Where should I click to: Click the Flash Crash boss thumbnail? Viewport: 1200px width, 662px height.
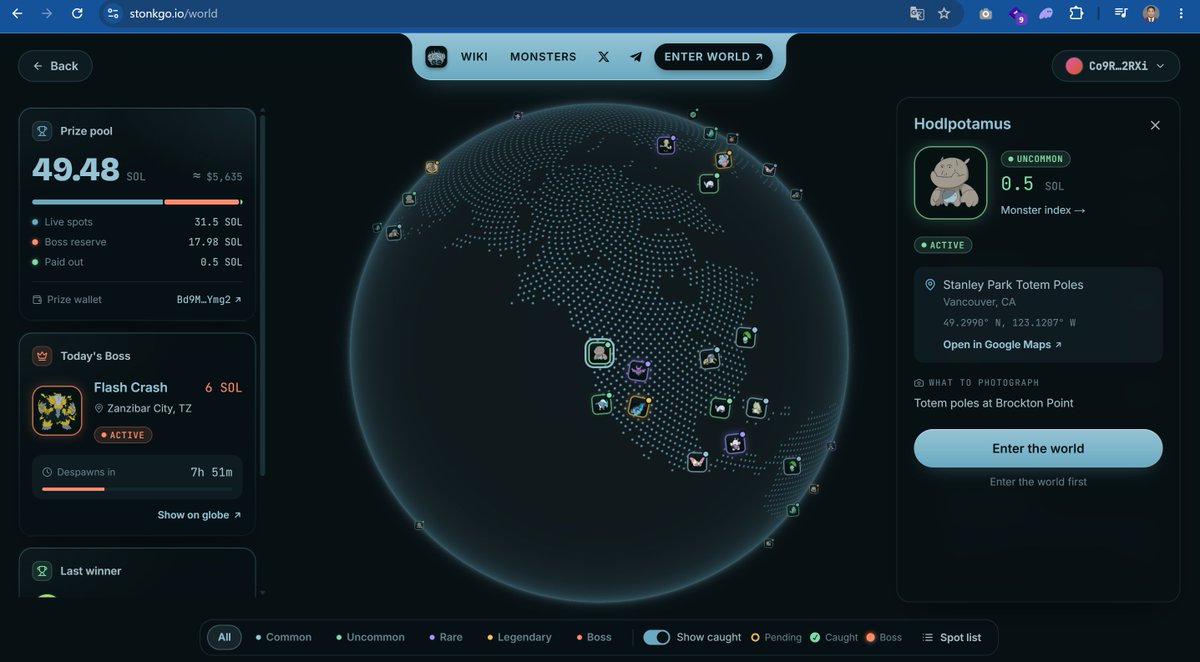tap(57, 411)
